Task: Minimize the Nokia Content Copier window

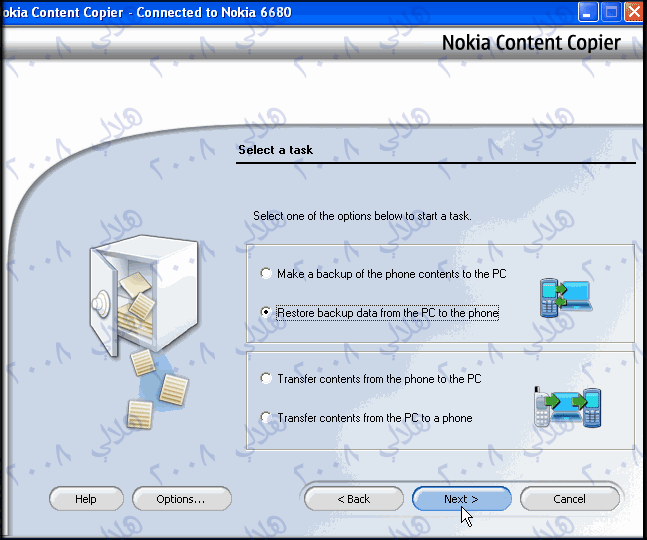Action: point(588,11)
